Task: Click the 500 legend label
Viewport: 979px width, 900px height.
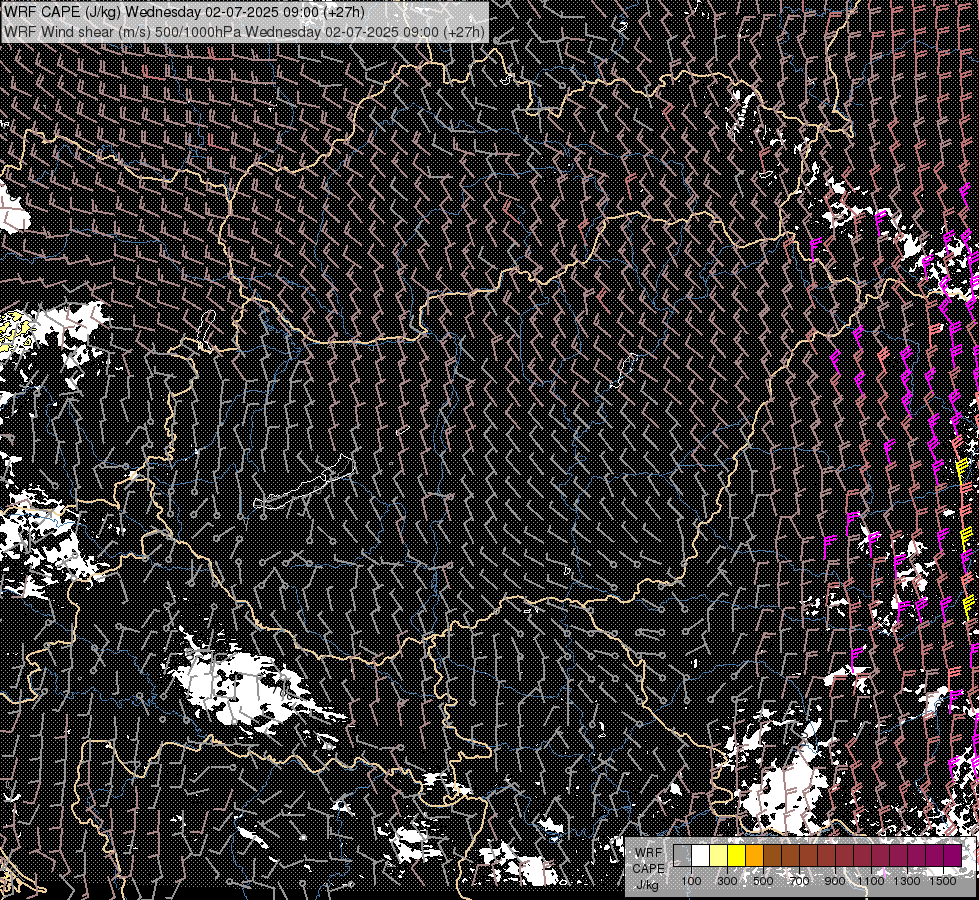Action: pos(764,881)
